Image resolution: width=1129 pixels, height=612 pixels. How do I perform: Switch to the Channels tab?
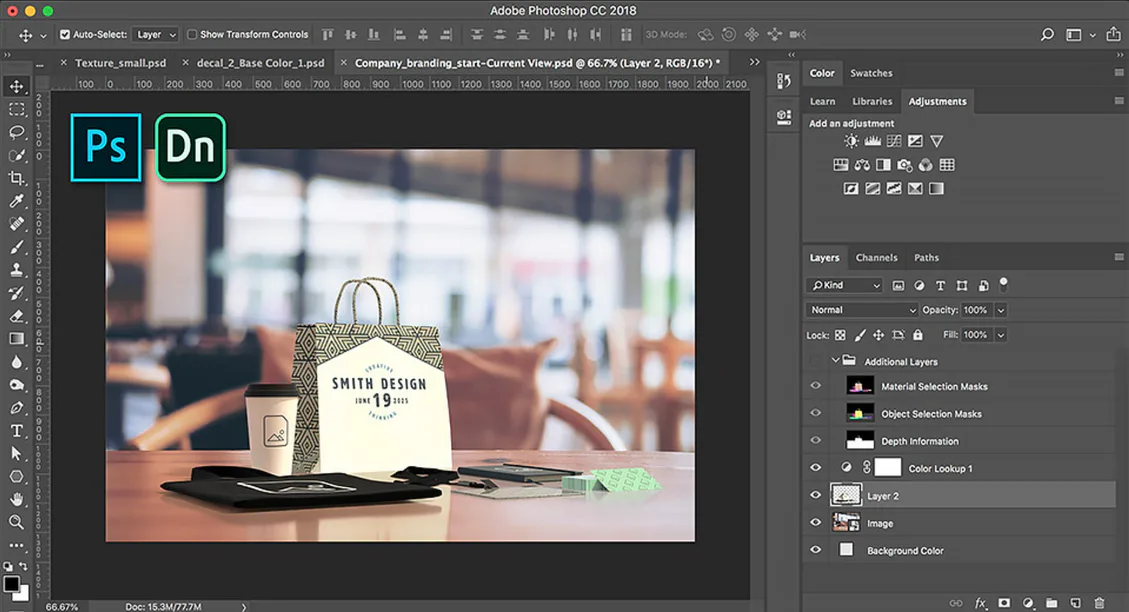point(876,257)
